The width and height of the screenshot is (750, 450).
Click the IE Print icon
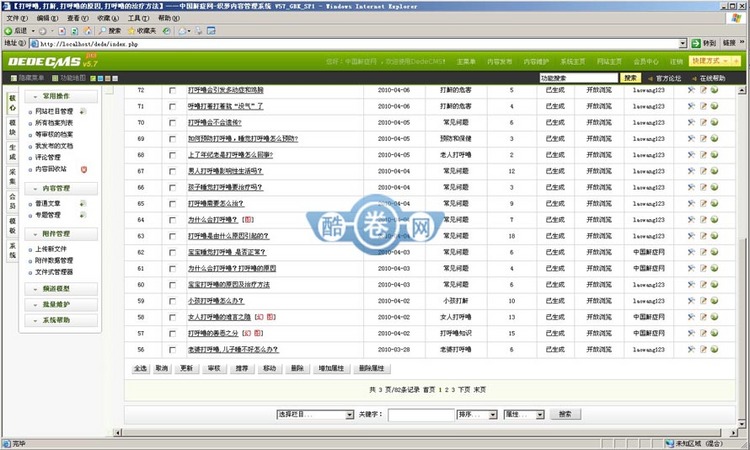pyautogui.click(x=199, y=31)
